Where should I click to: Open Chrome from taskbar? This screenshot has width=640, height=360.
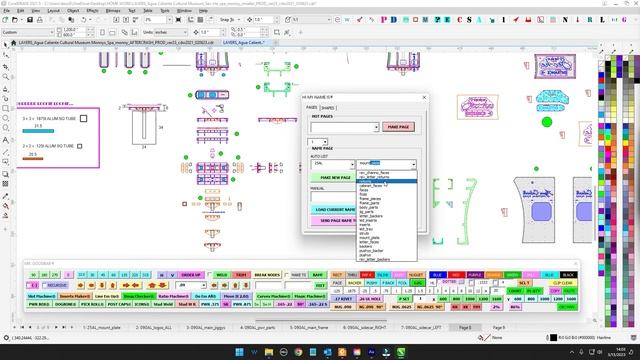point(298,352)
